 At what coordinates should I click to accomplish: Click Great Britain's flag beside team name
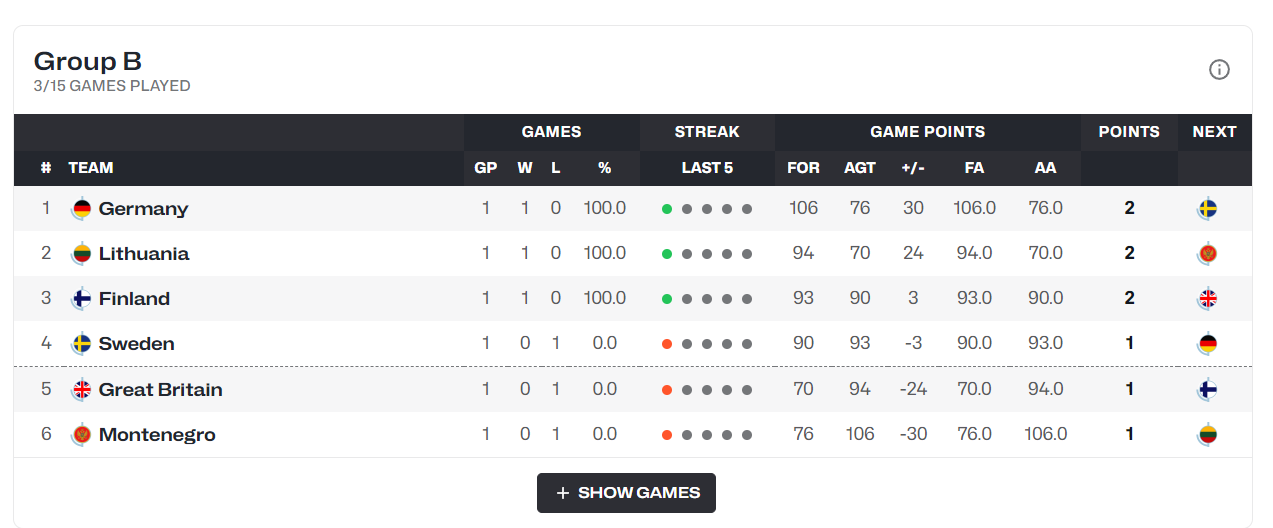click(x=81, y=390)
